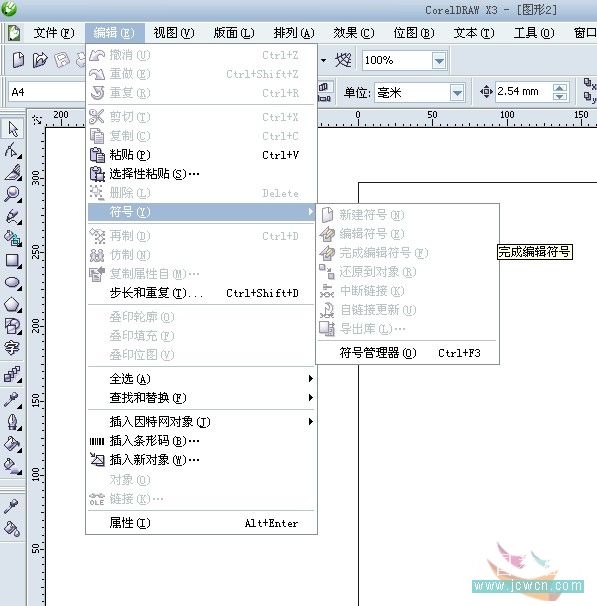Select the Fill bucket tool
Viewport: 597px width, 606px height.
tap(13, 444)
